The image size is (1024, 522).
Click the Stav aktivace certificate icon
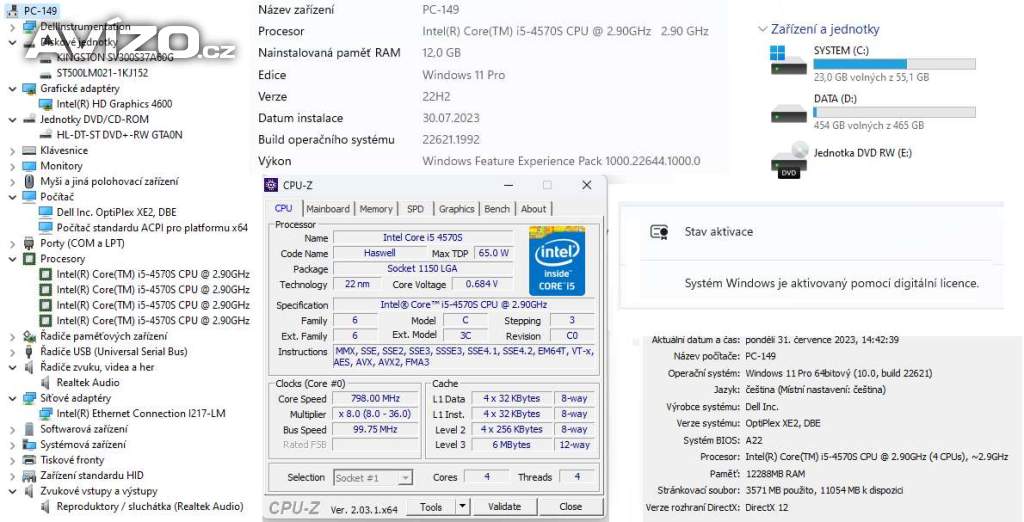659,232
